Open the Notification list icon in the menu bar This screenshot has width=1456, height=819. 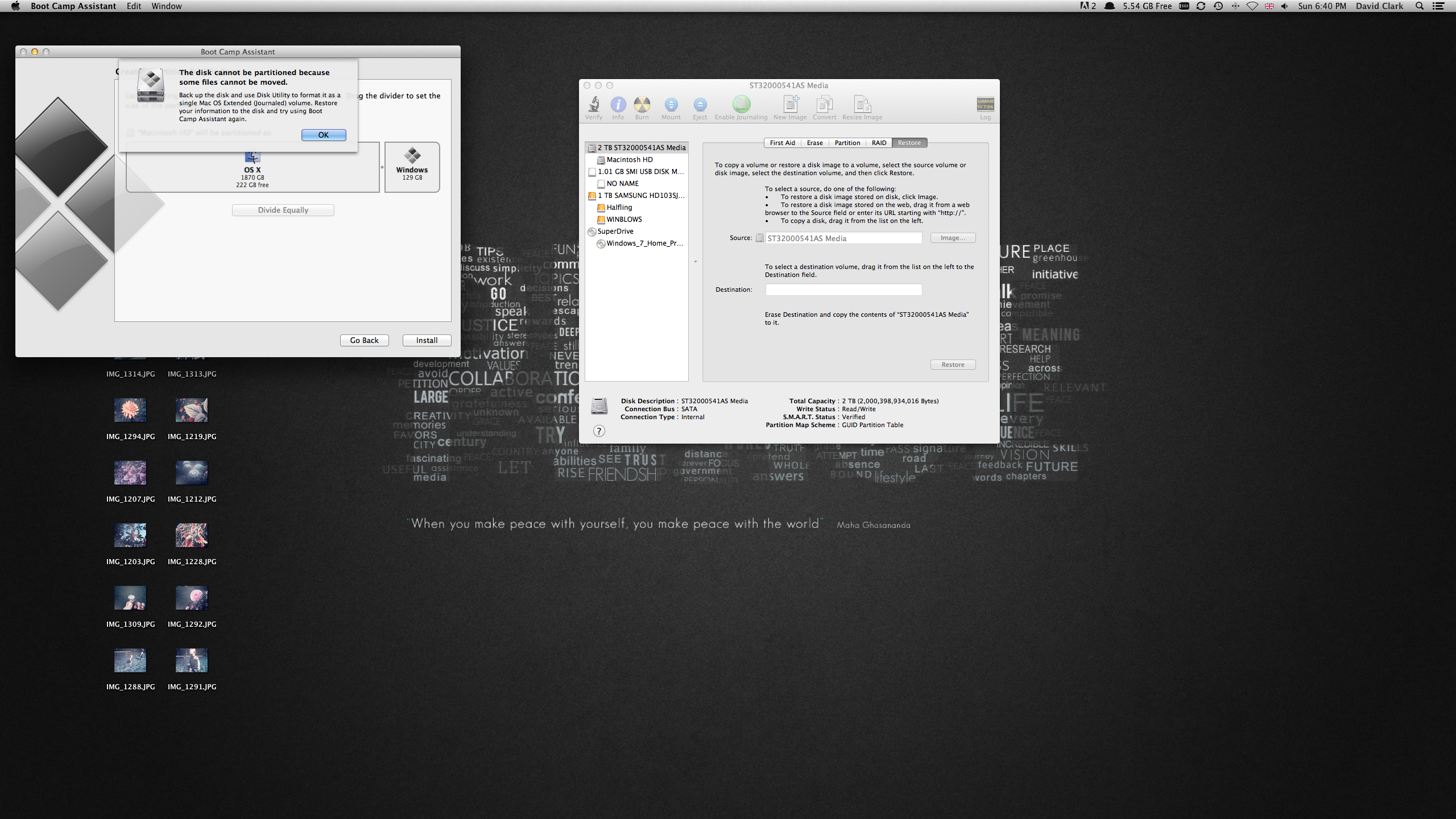click(1438, 6)
